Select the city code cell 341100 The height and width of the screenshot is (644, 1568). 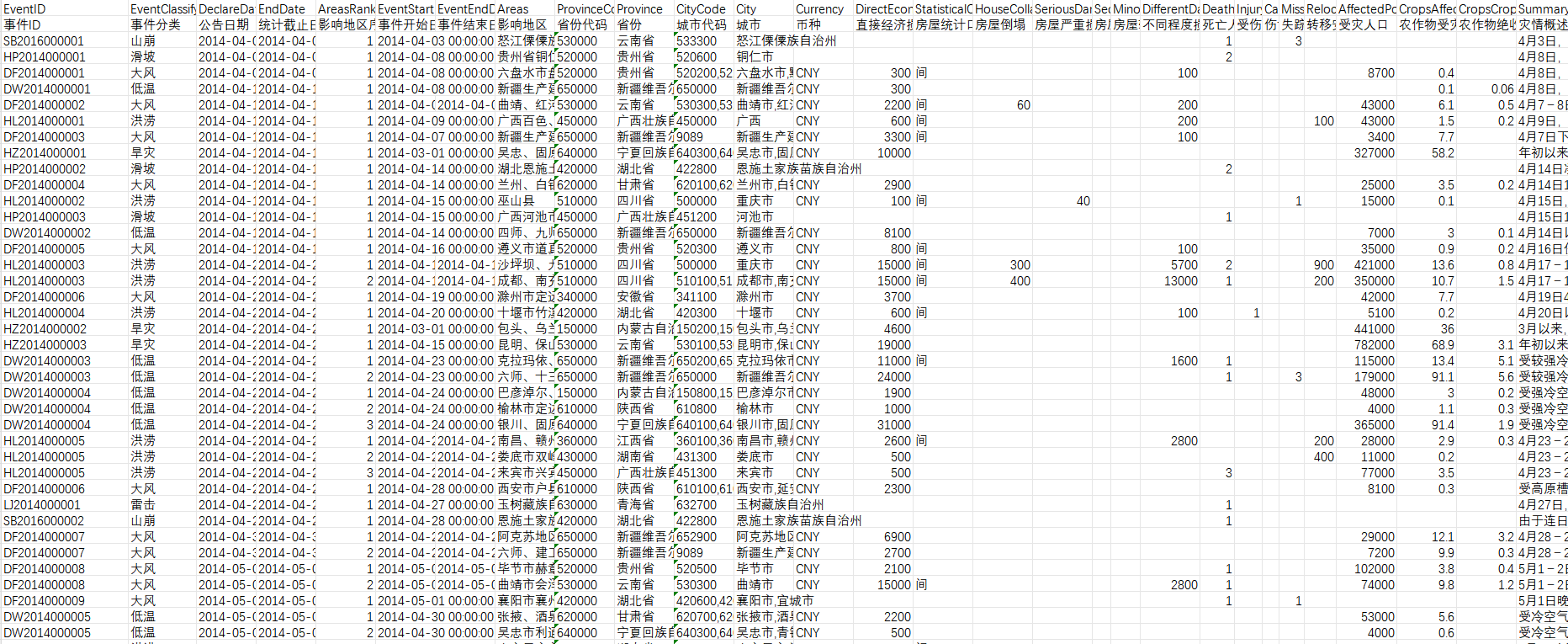(x=697, y=296)
